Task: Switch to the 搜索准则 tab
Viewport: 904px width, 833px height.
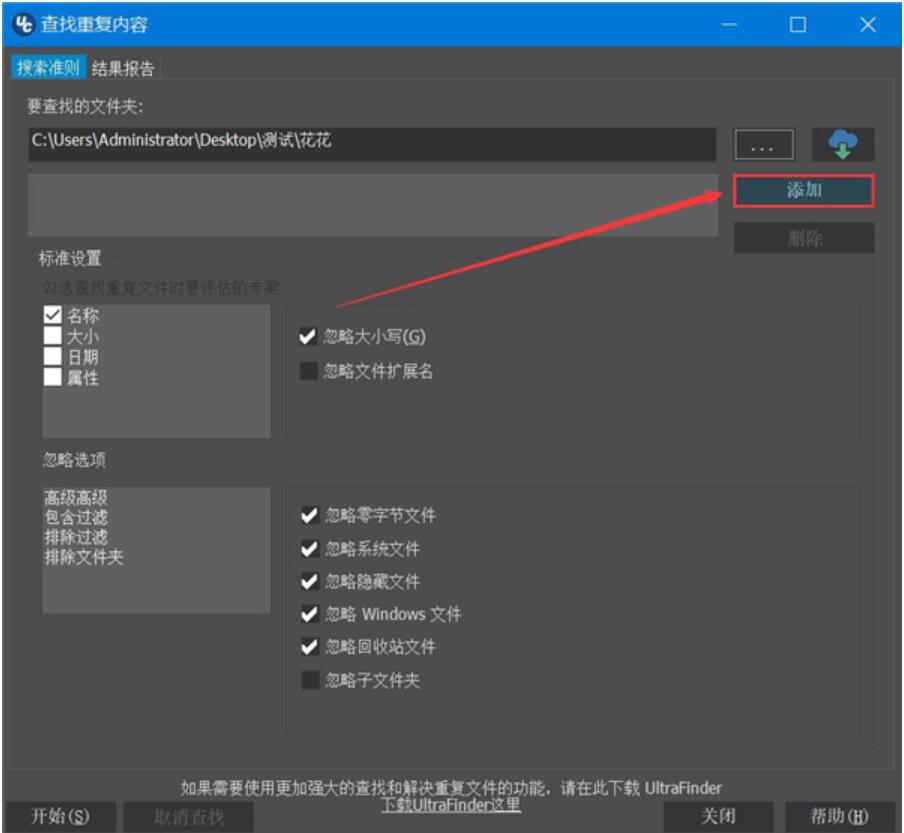Action: point(48,67)
